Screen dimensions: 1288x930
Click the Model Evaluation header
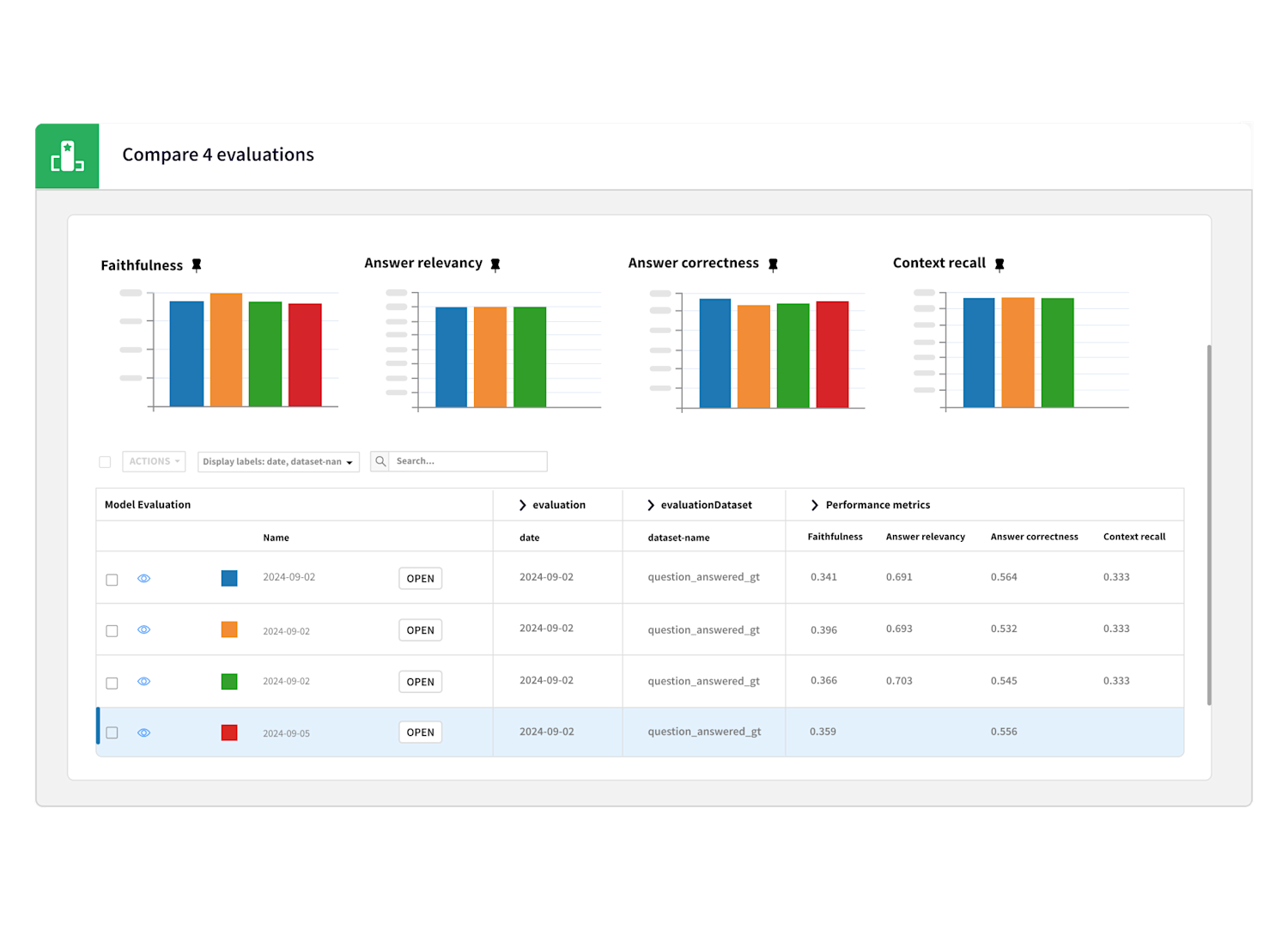pos(148,505)
